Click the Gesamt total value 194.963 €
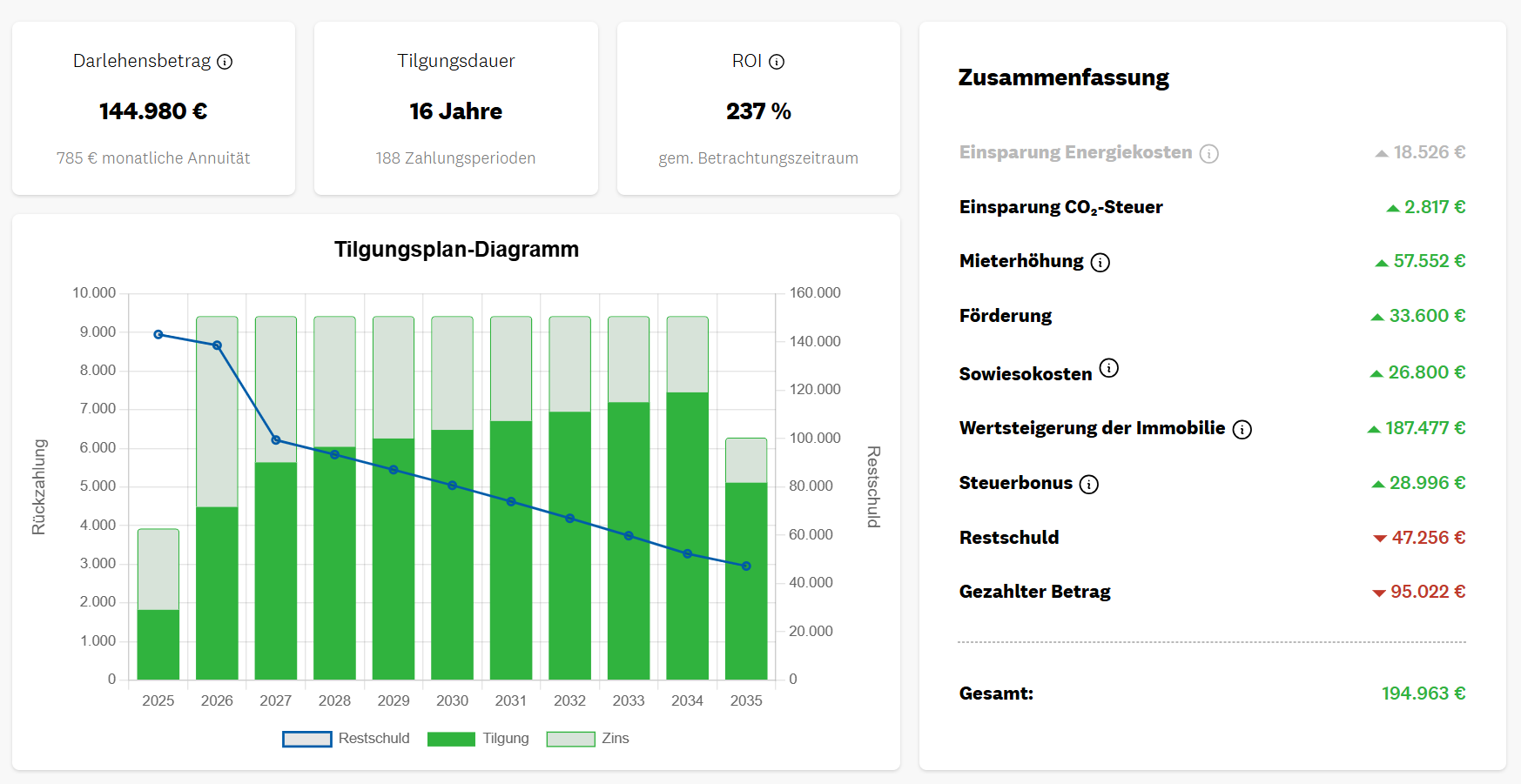 pos(1423,694)
